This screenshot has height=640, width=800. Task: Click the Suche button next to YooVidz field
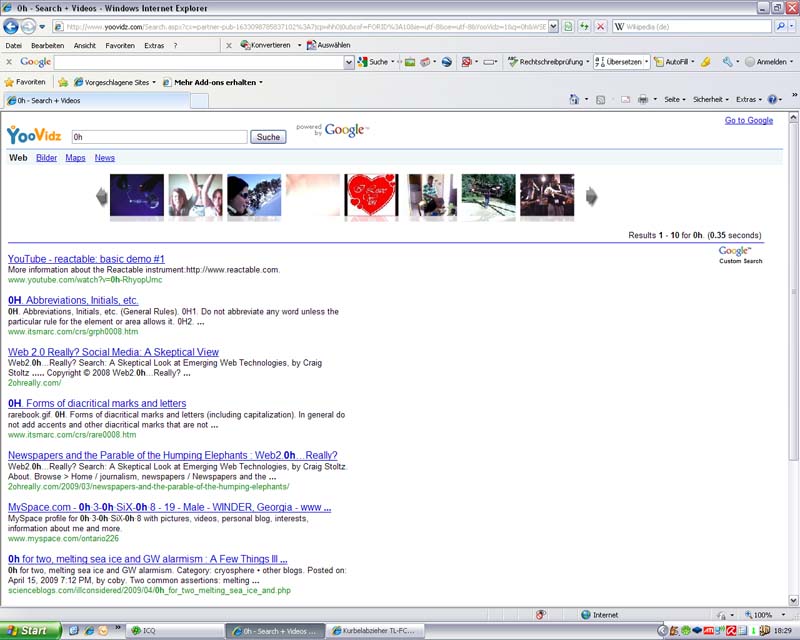coord(268,137)
